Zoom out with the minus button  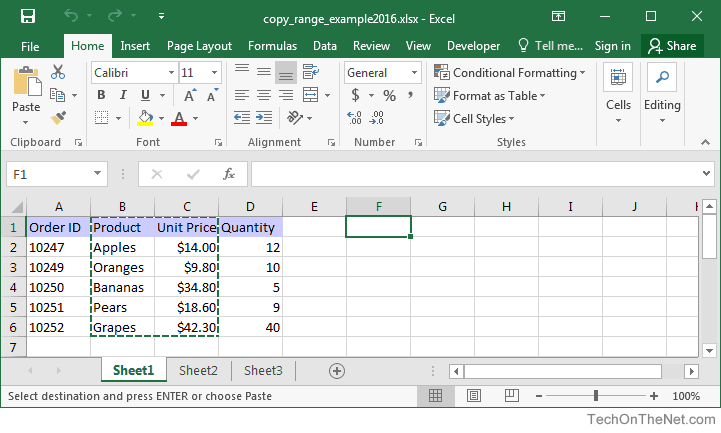[x=539, y=396]
